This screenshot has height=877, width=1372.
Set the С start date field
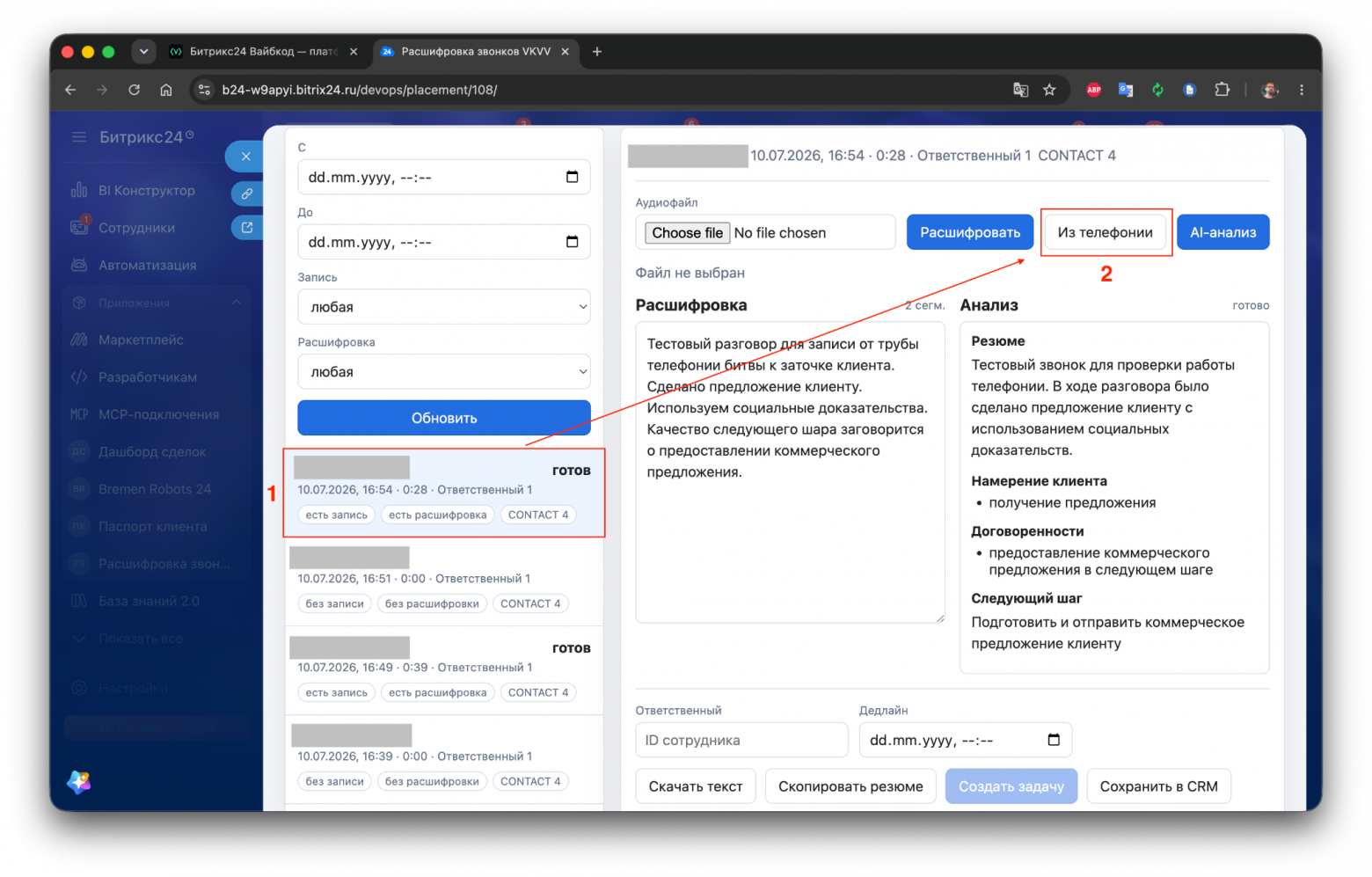pyautogui.click(x=443, y=177)
